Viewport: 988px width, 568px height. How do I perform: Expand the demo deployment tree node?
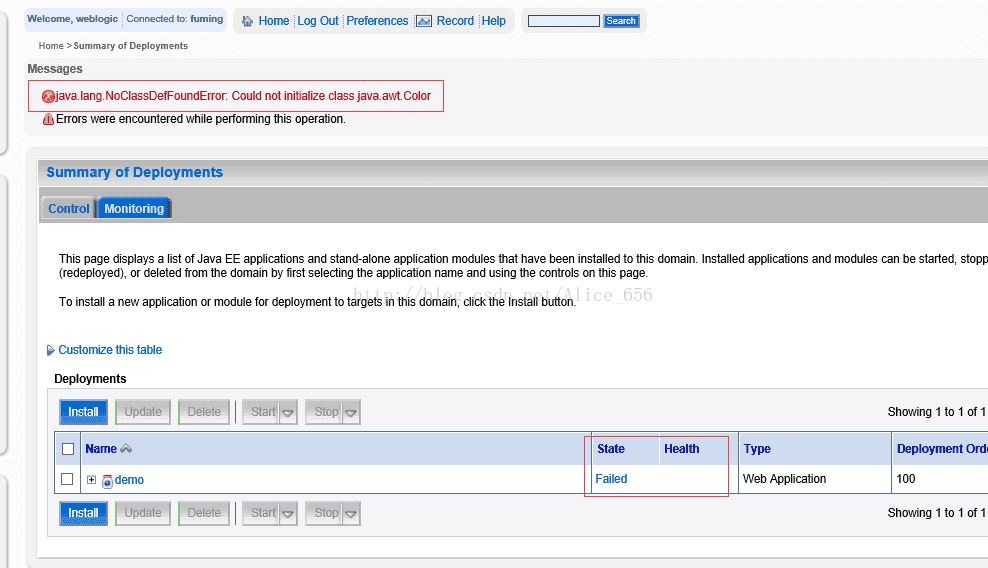point(91,480)
